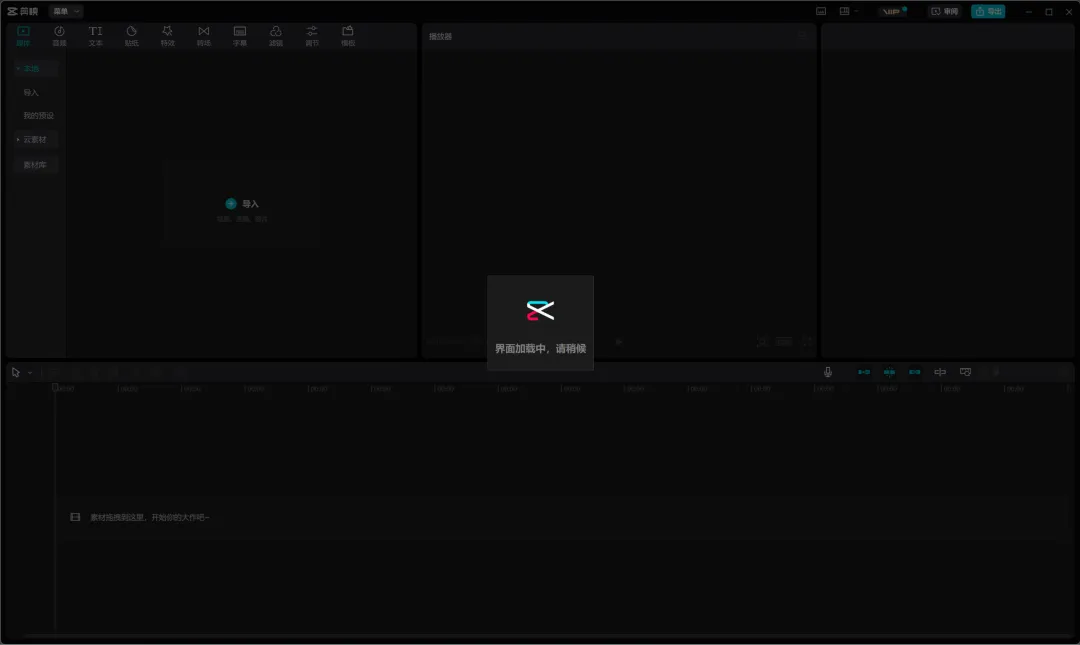Click the main track film icon
Screen dimensions: 1080x645
point(75,517)
